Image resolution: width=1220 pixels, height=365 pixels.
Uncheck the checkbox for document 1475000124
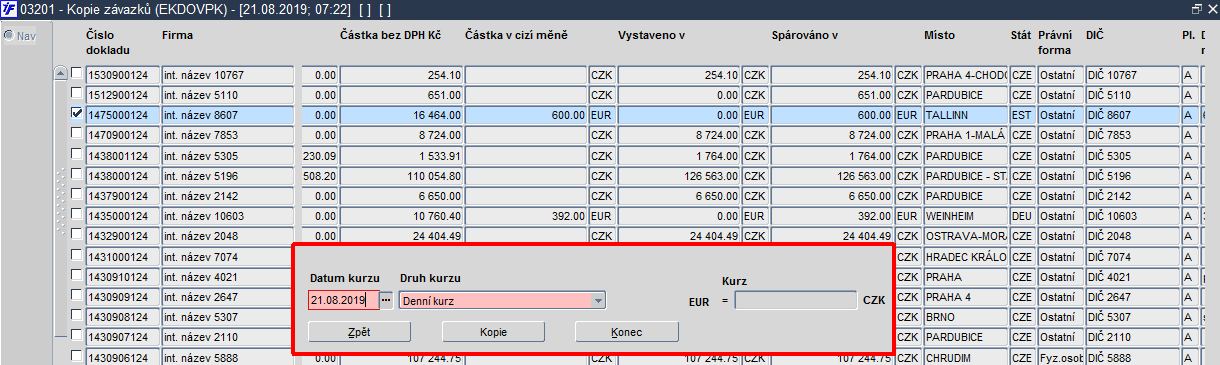click(76, 114)
